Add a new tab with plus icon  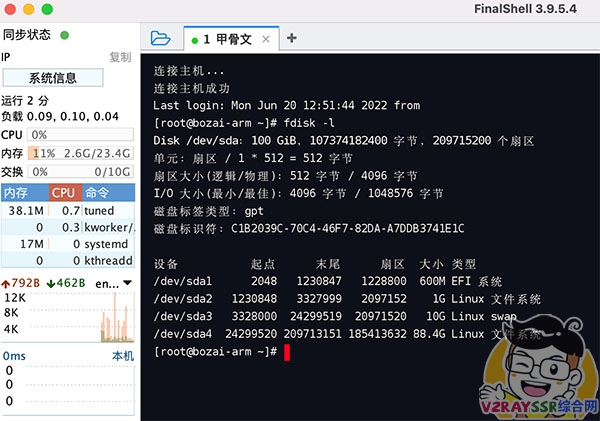(x=292, y=39)
